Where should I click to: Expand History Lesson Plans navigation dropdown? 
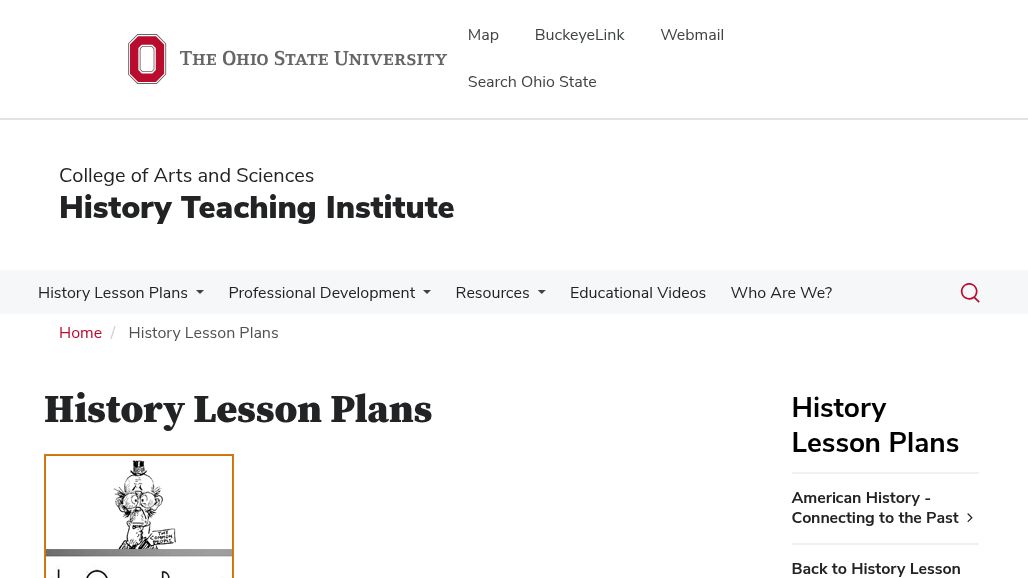click(x=120, y=293)
